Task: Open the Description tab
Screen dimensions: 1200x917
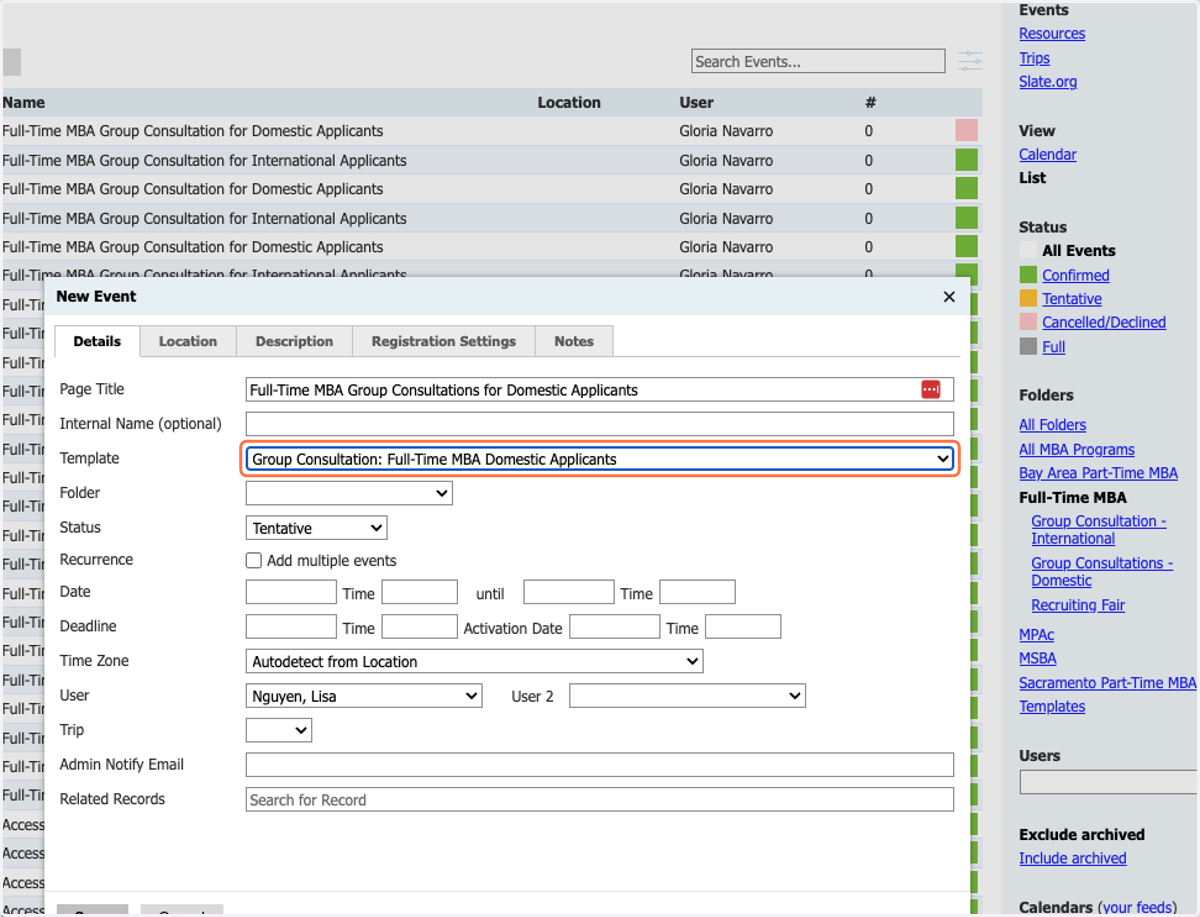Action: click(294, 341)
